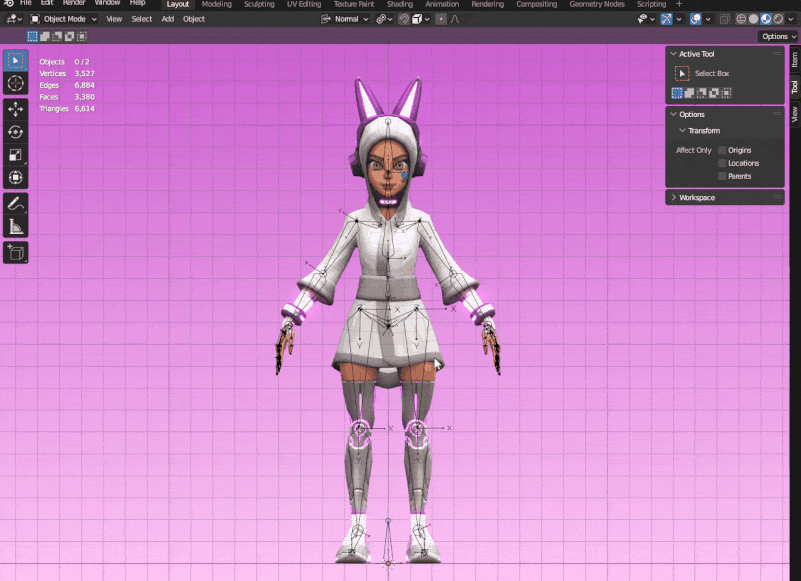Switch to wireframe viewport shading
801x581 pixels.
(x=741, y=19)
